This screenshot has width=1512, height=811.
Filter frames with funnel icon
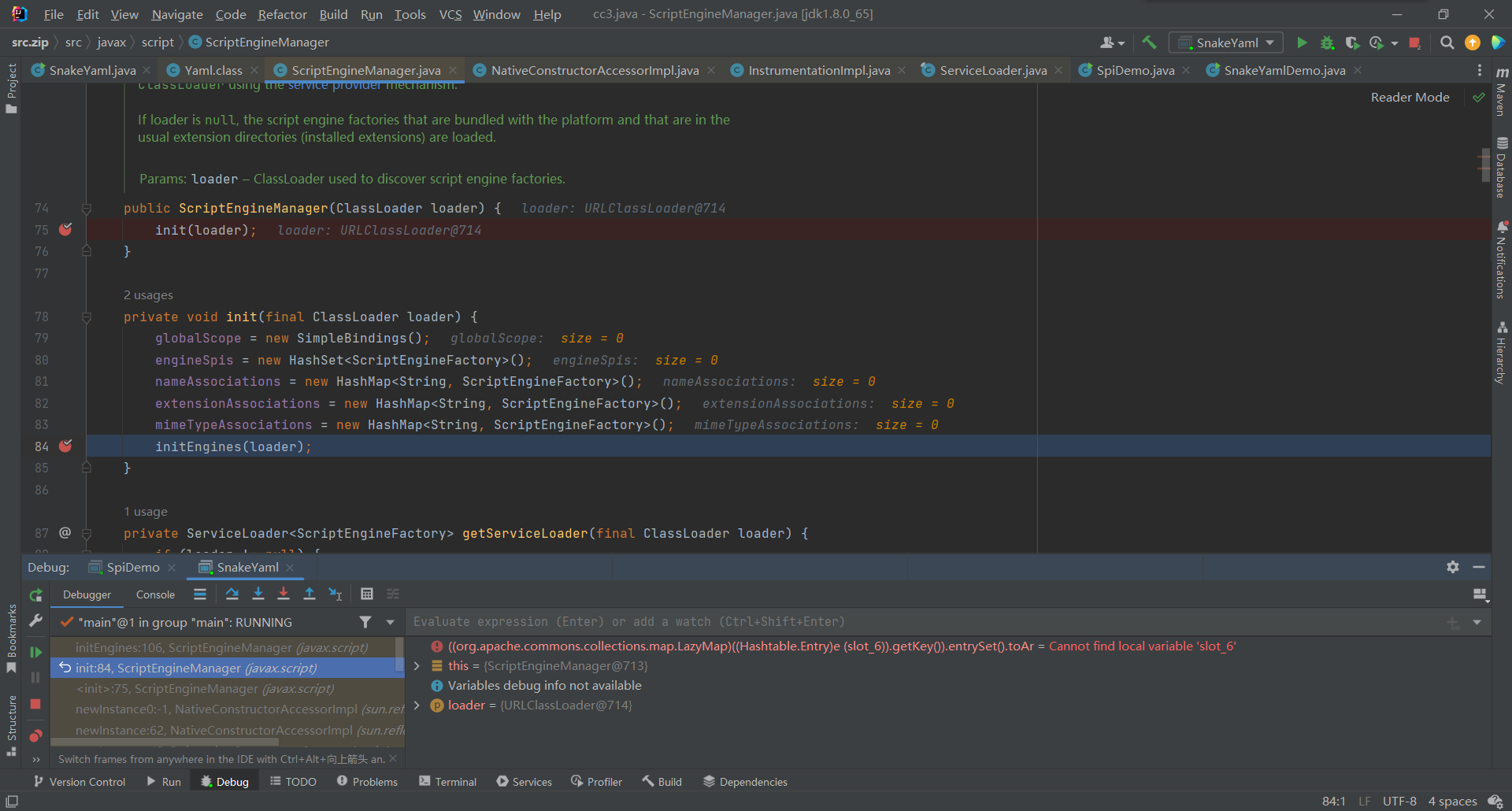pyautogui.click(x=365, y=622)
